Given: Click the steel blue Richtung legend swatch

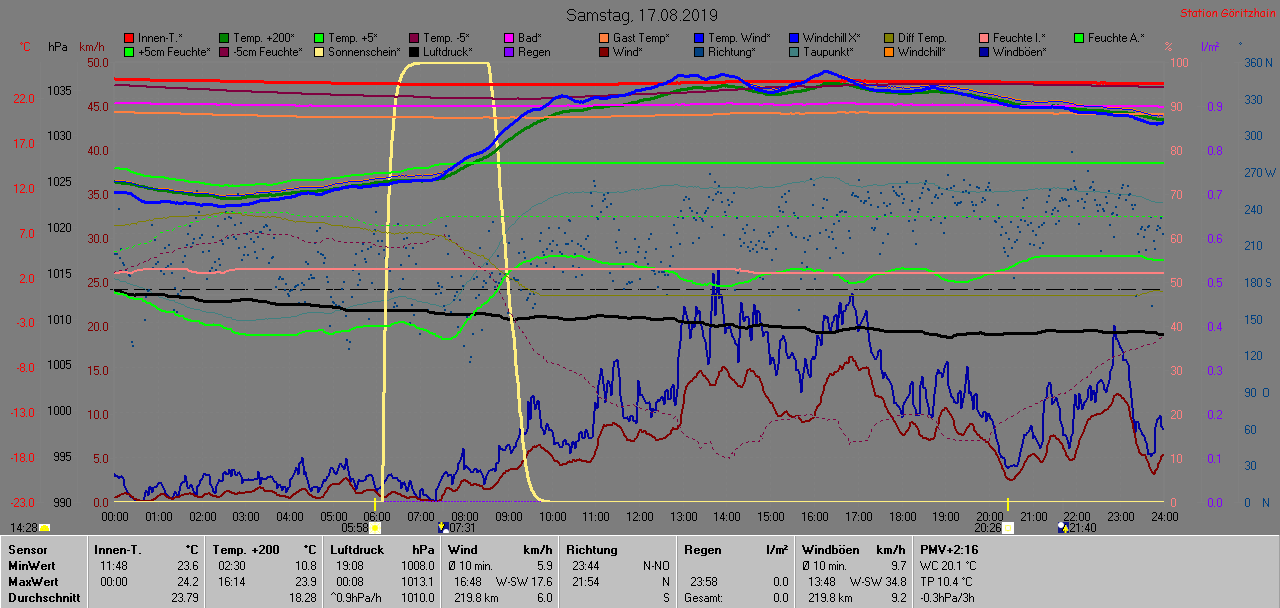Looking at the screenshot, I should (x=699, y=51).
